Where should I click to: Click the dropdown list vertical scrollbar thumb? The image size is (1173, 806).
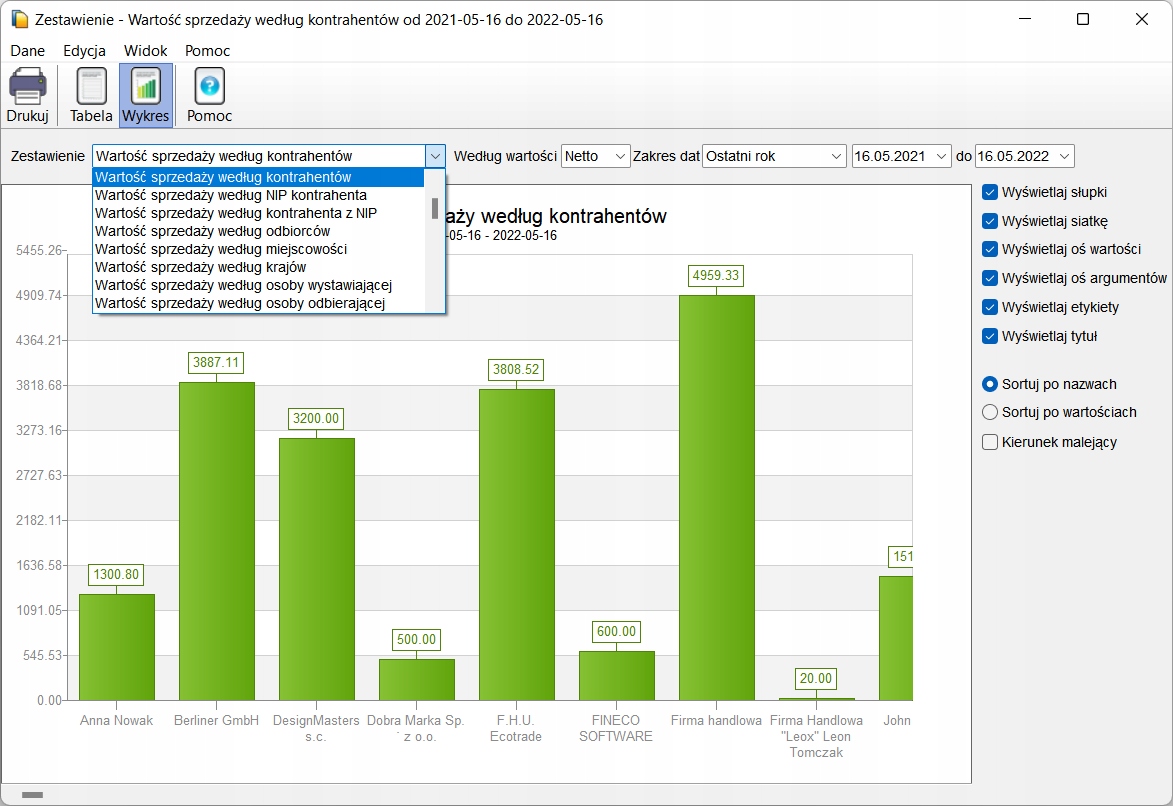tap(434, 208)
